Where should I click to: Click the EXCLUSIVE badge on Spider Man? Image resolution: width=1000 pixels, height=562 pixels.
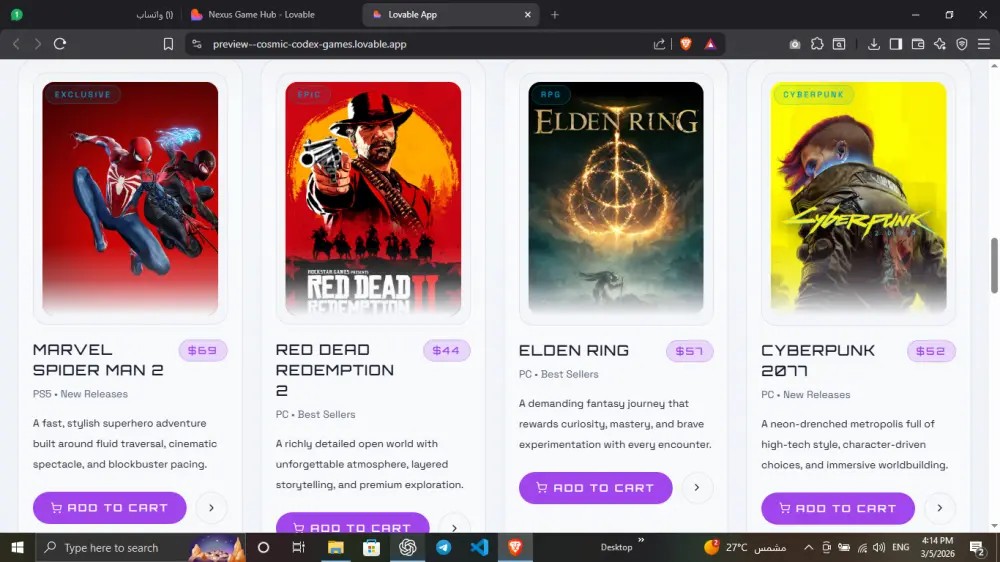tap(83, 94)
